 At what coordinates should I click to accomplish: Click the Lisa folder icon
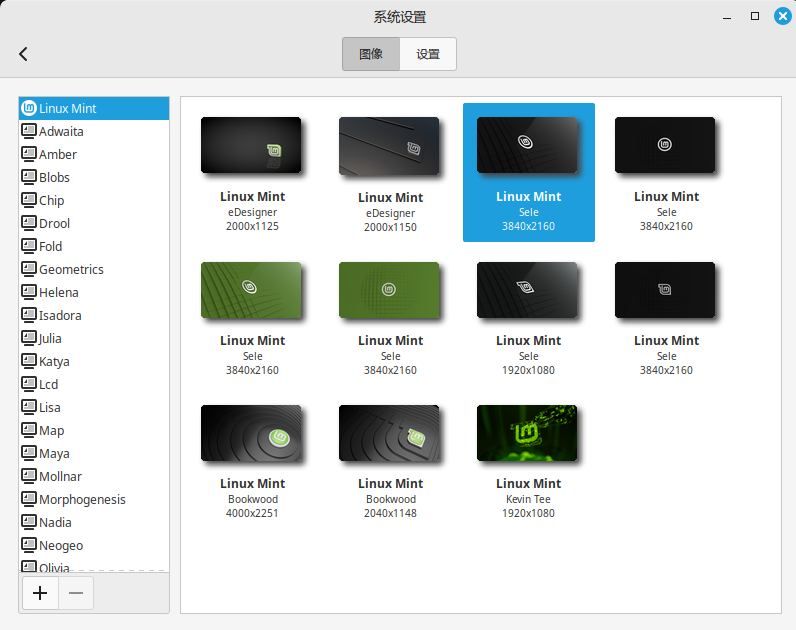pyautogui.click(x=29, y=407)
